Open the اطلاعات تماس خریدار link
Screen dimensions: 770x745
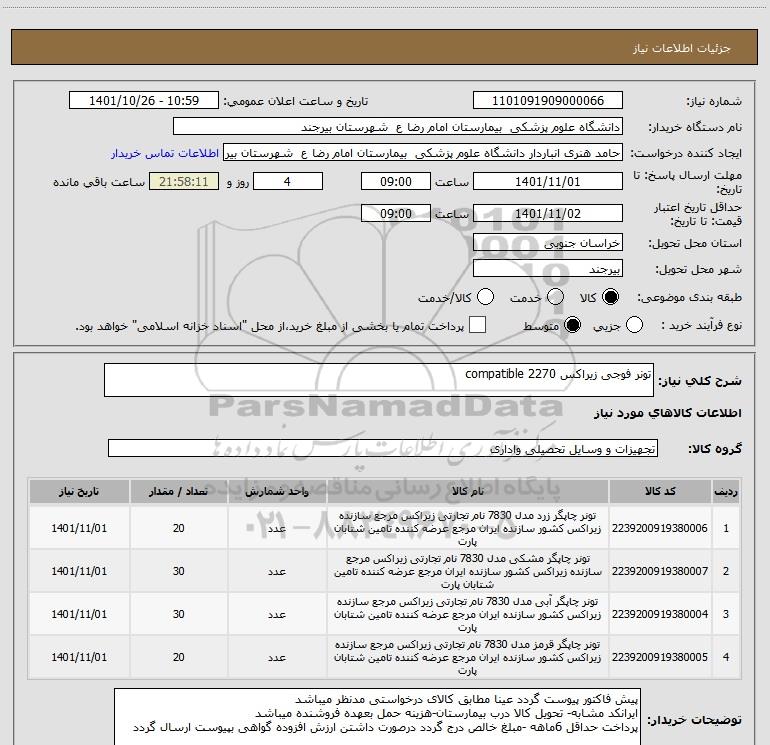click(165, 153)
